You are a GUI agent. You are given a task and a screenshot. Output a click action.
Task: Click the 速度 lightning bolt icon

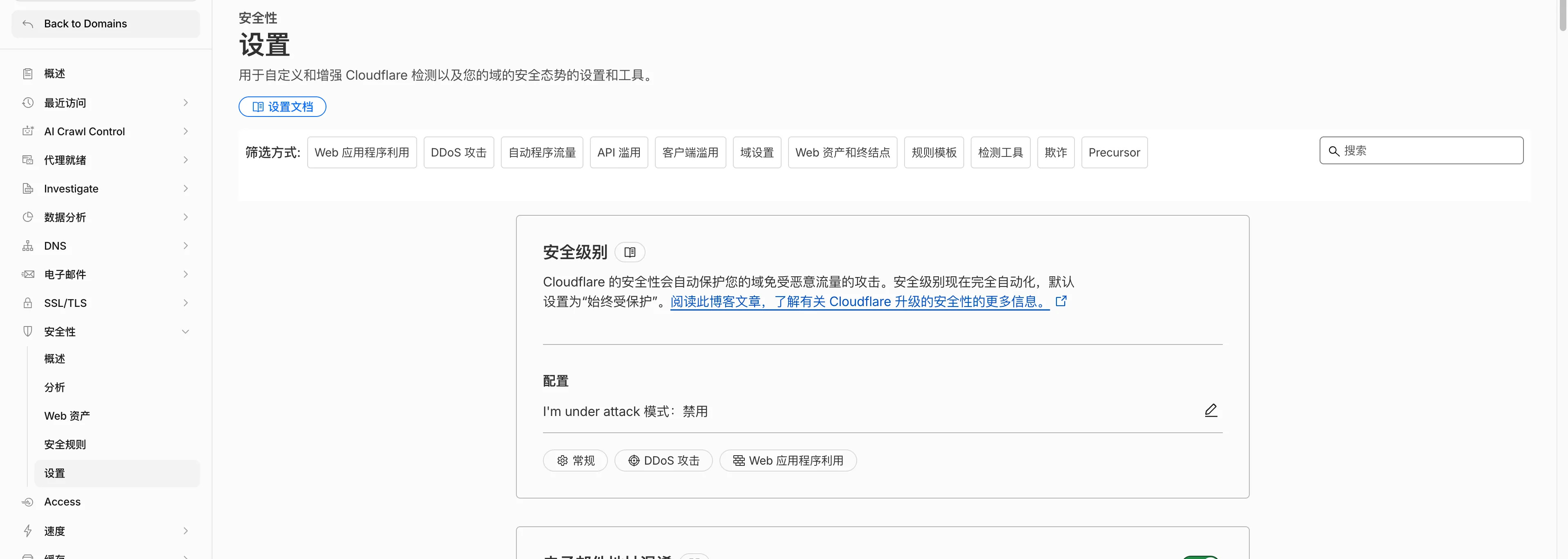[27, 531]
